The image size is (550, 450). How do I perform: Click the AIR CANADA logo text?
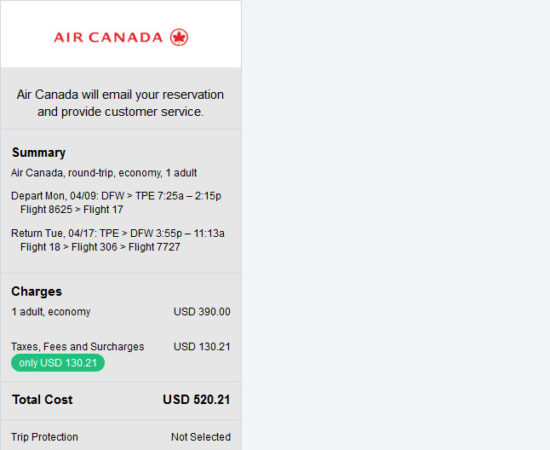coord(108,38)
